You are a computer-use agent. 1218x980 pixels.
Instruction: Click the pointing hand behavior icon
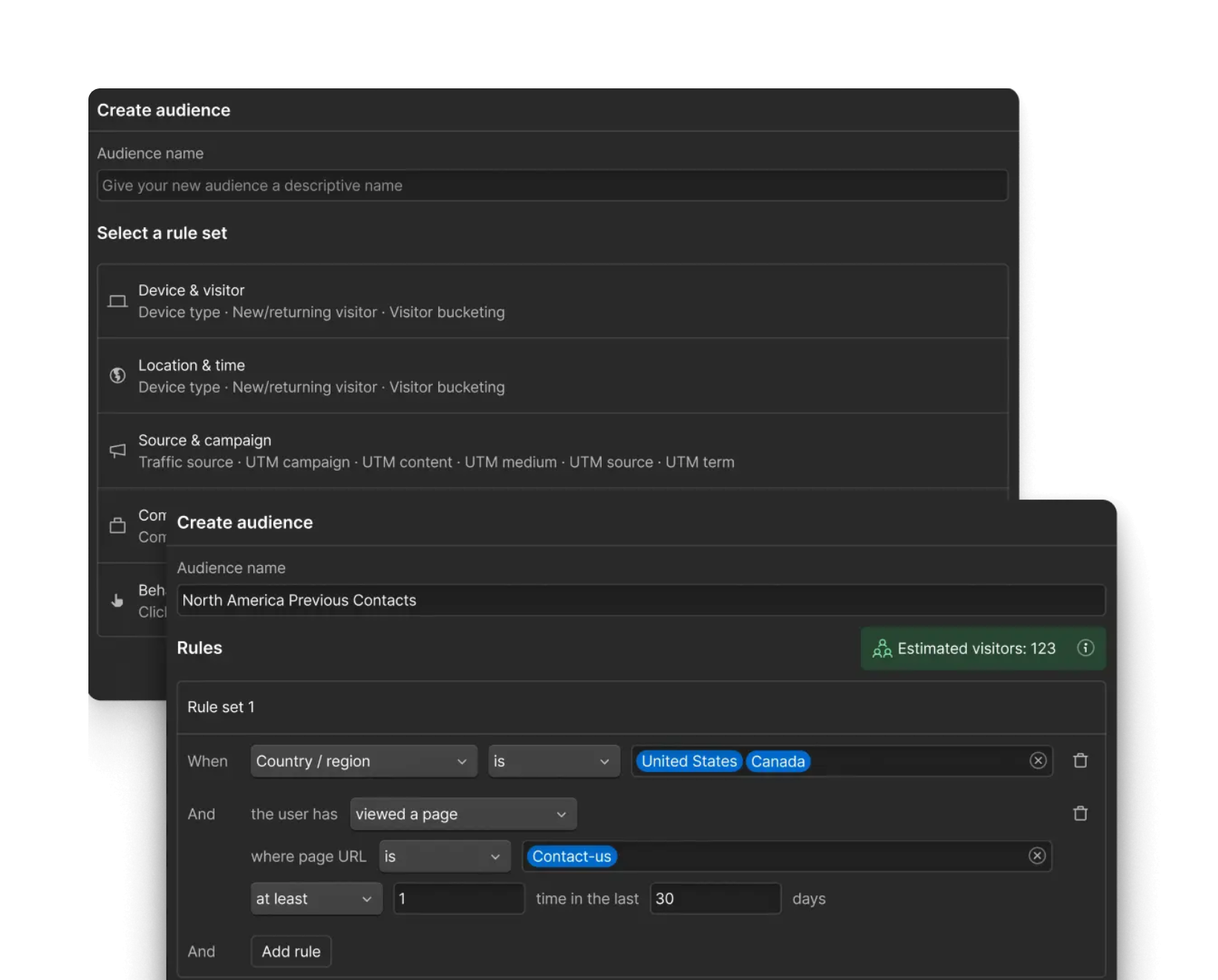(x=117, y=601)
